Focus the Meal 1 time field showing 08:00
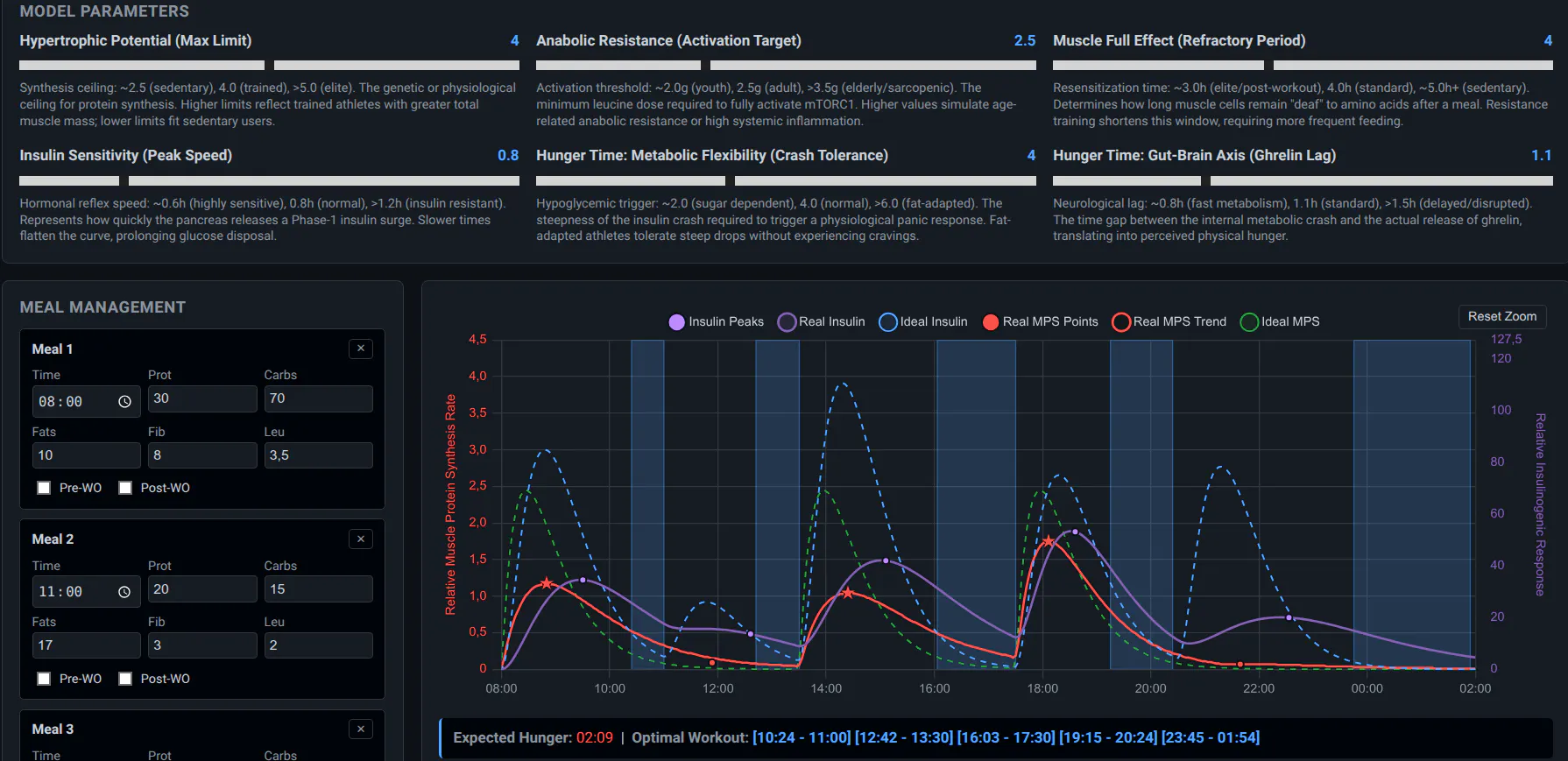The height and width of the screenshot is (761, 1568). (86, 402)
